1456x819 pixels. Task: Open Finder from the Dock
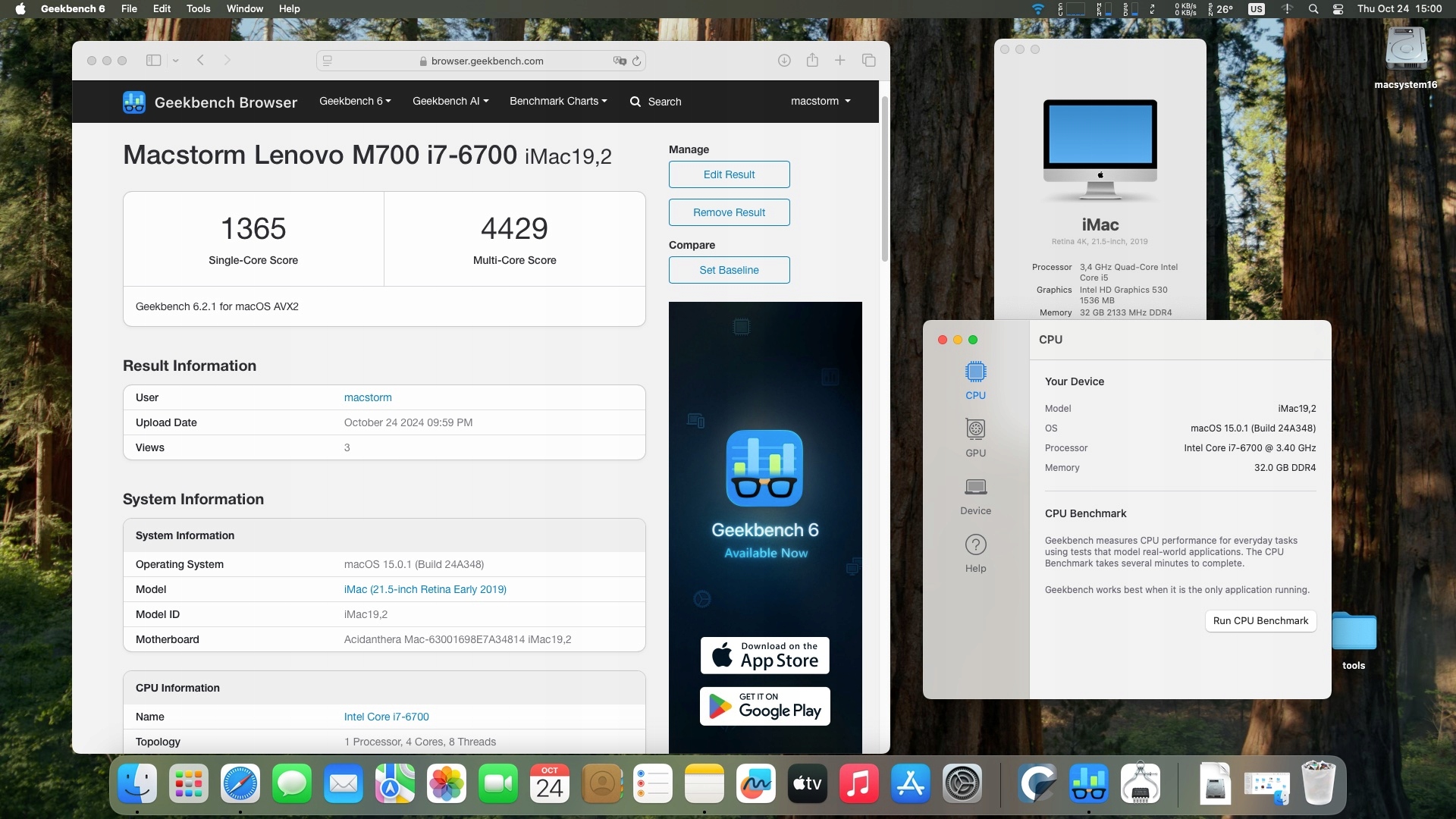click(137, 783)
